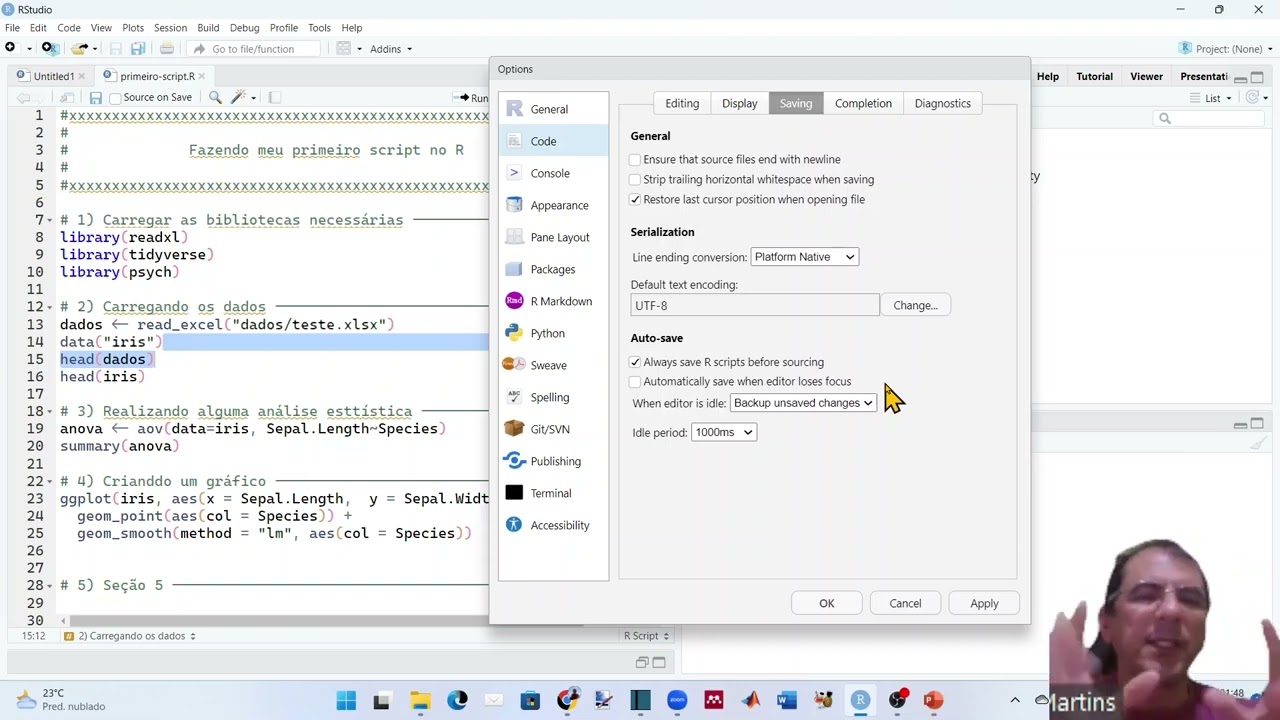Click the Create a project icon

coord(50,48)
